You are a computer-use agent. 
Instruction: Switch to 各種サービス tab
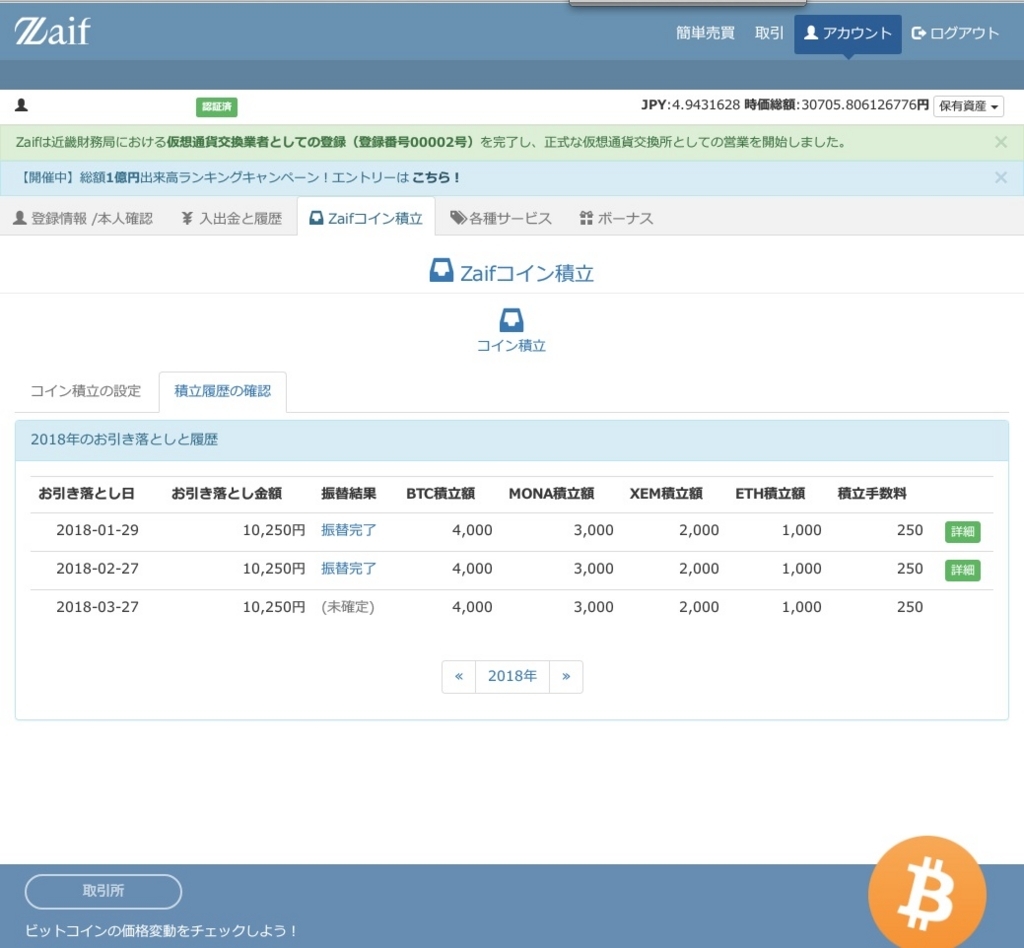pyautogui.click(x=501, y=219)
